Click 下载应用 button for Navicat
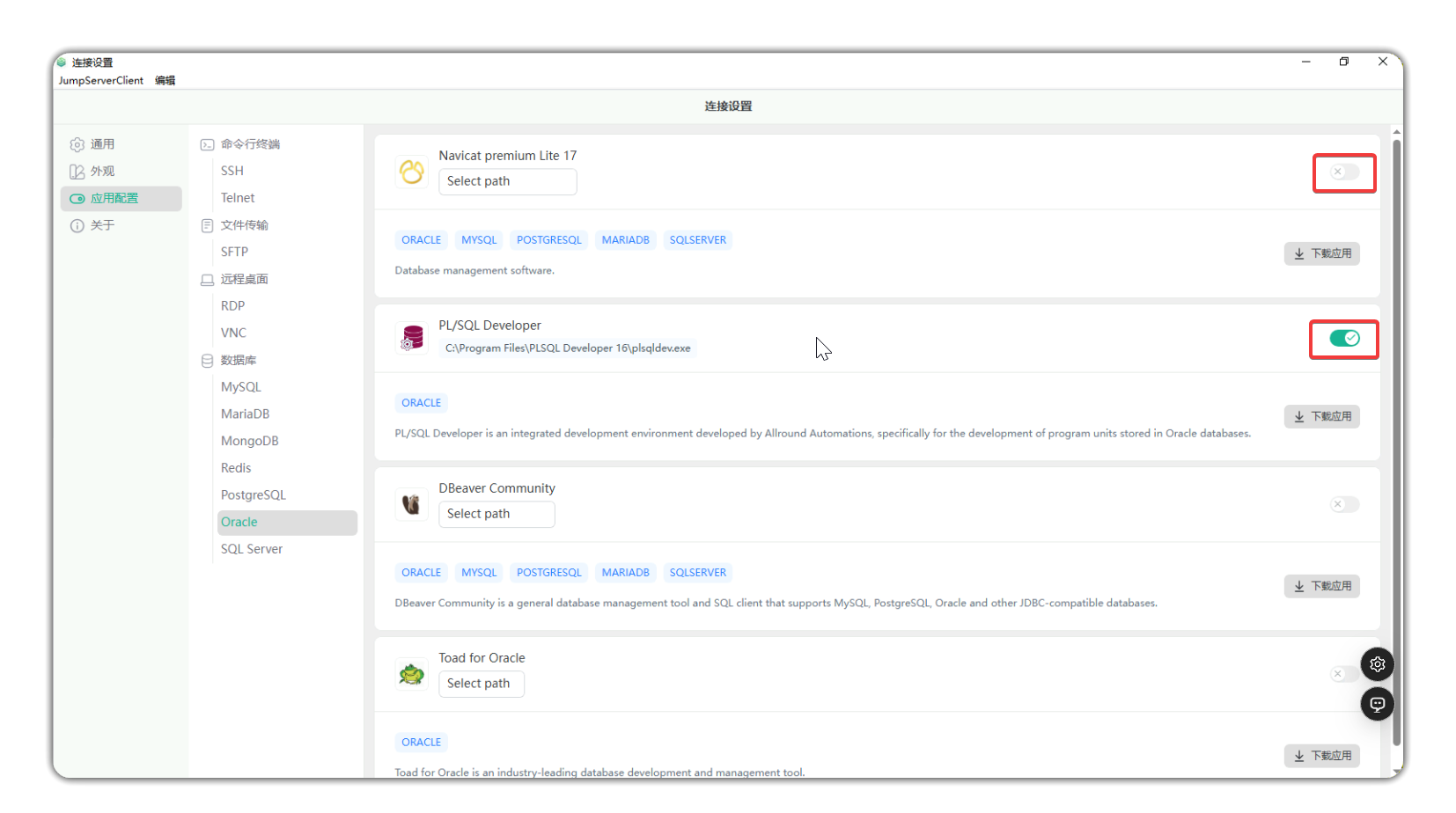1456x813 pixels. 1321,253
